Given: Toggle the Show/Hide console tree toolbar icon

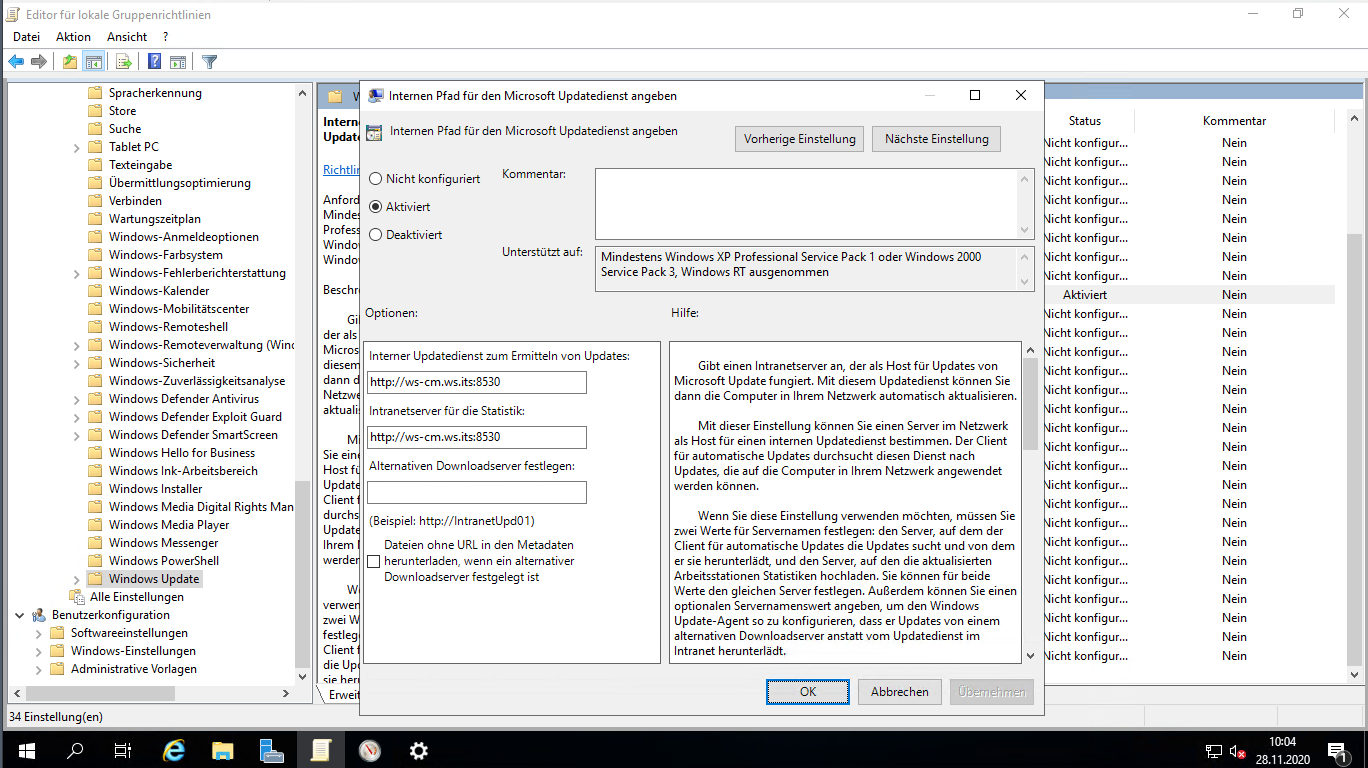Looking at the screenshot, I should pos(93,62).
